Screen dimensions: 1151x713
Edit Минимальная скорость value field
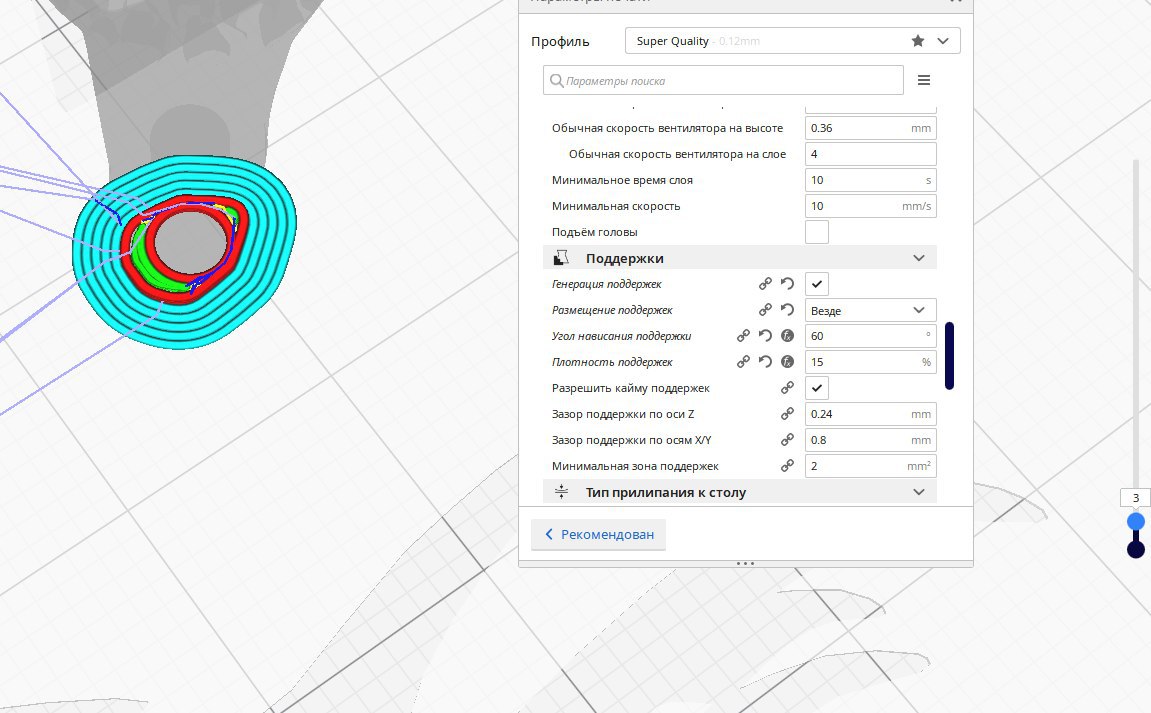click(x=870, y=206)
